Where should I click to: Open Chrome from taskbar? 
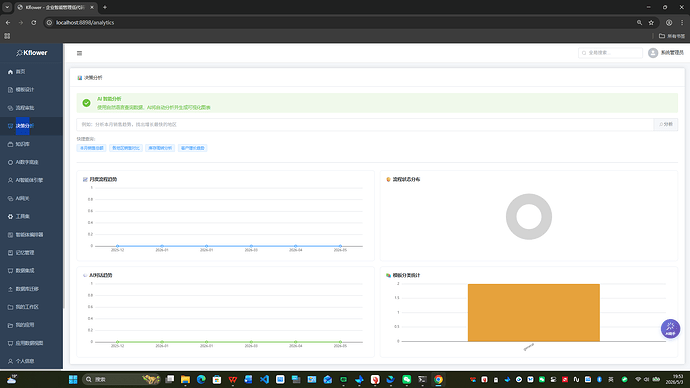[438, 379]
